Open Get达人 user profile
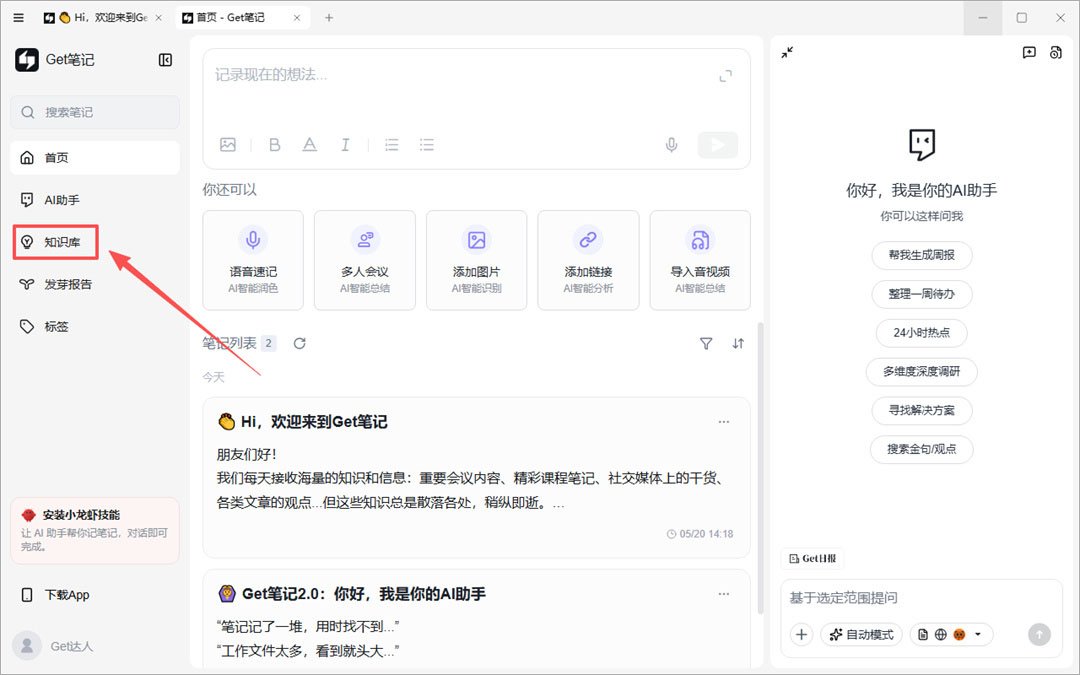 [x=53, y=646]
